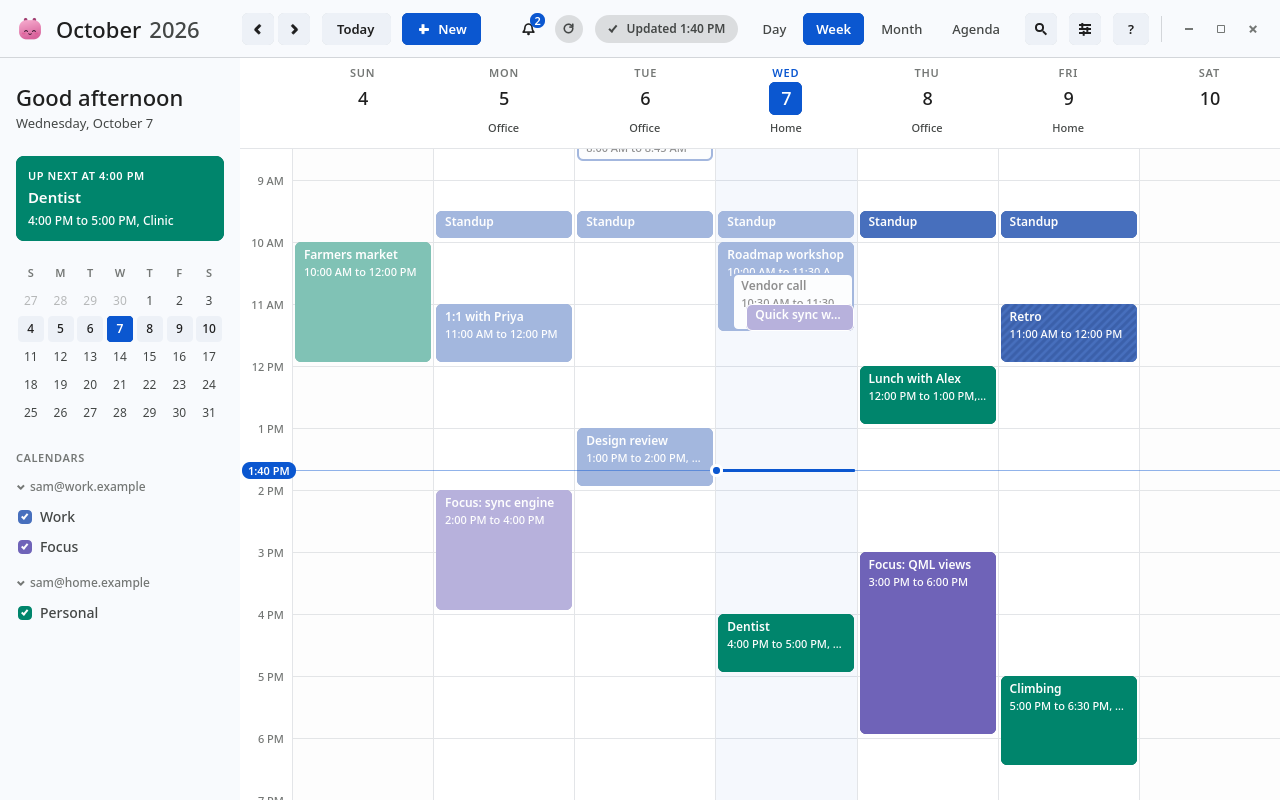Select Thursday 8 column header

(x=927, y=99)
